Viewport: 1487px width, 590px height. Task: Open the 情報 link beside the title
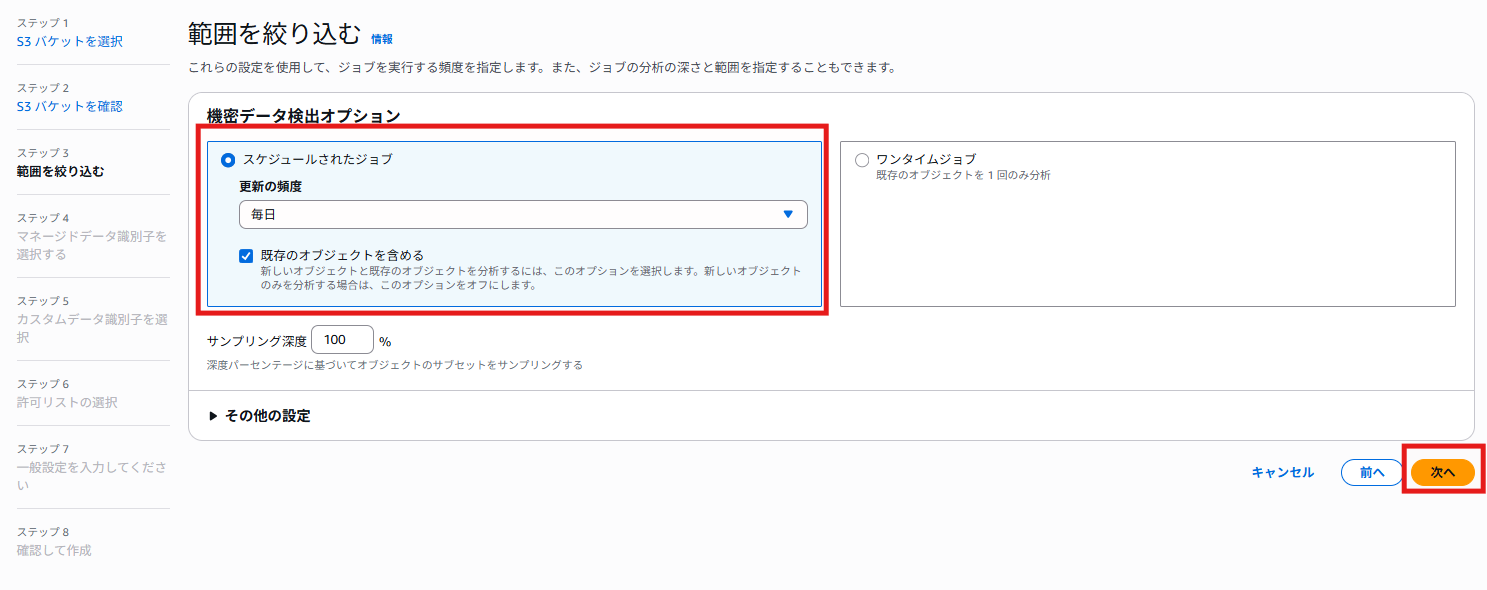[x=382, y=39]
